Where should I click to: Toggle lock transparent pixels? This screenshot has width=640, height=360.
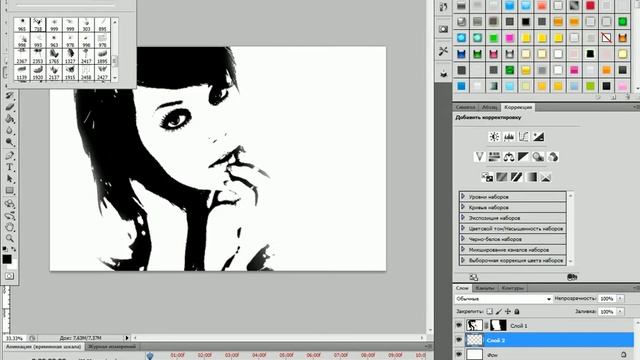pyautogui.click(x=489, y=311)
